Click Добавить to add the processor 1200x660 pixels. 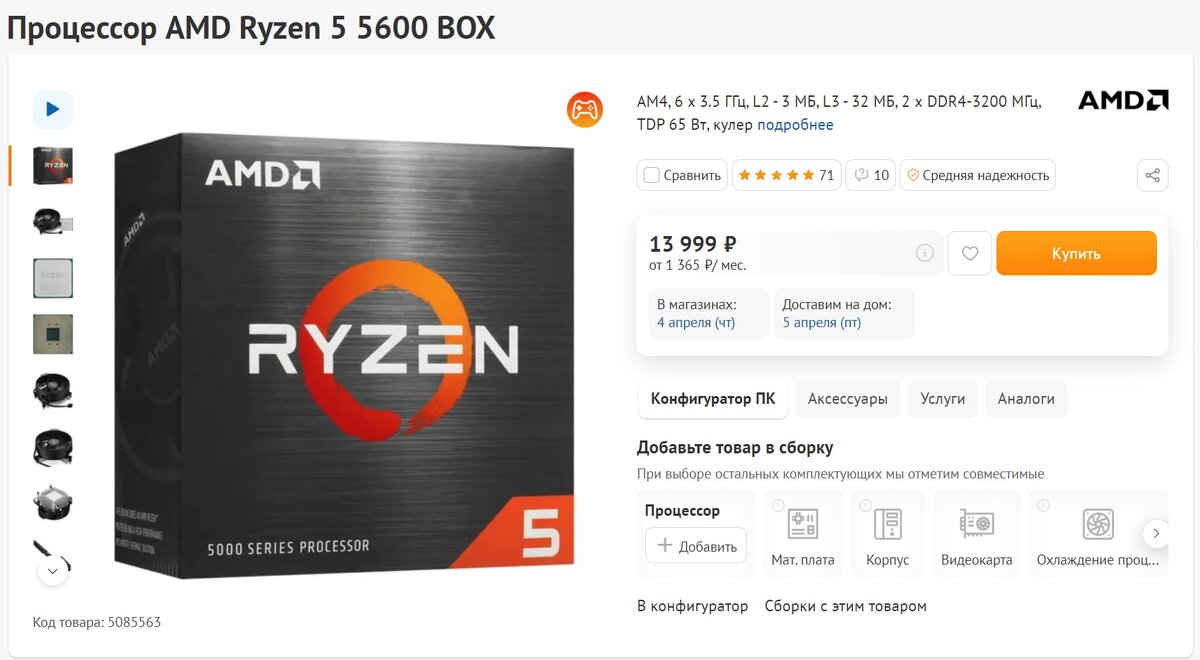tap(696, 546)
